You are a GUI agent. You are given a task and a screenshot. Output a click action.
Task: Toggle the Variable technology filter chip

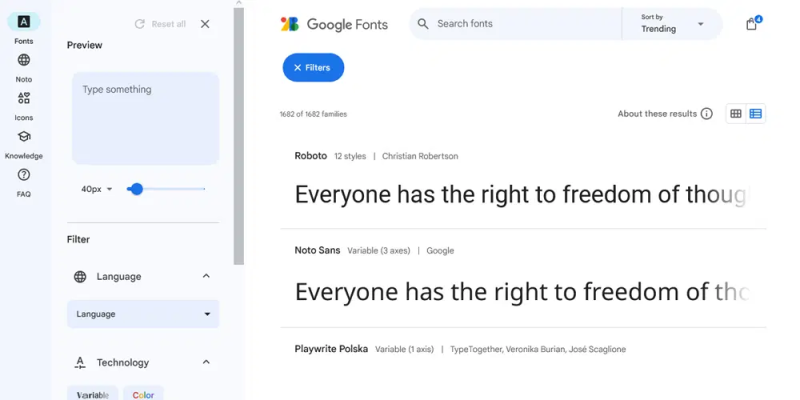click(x=92, y=394)
